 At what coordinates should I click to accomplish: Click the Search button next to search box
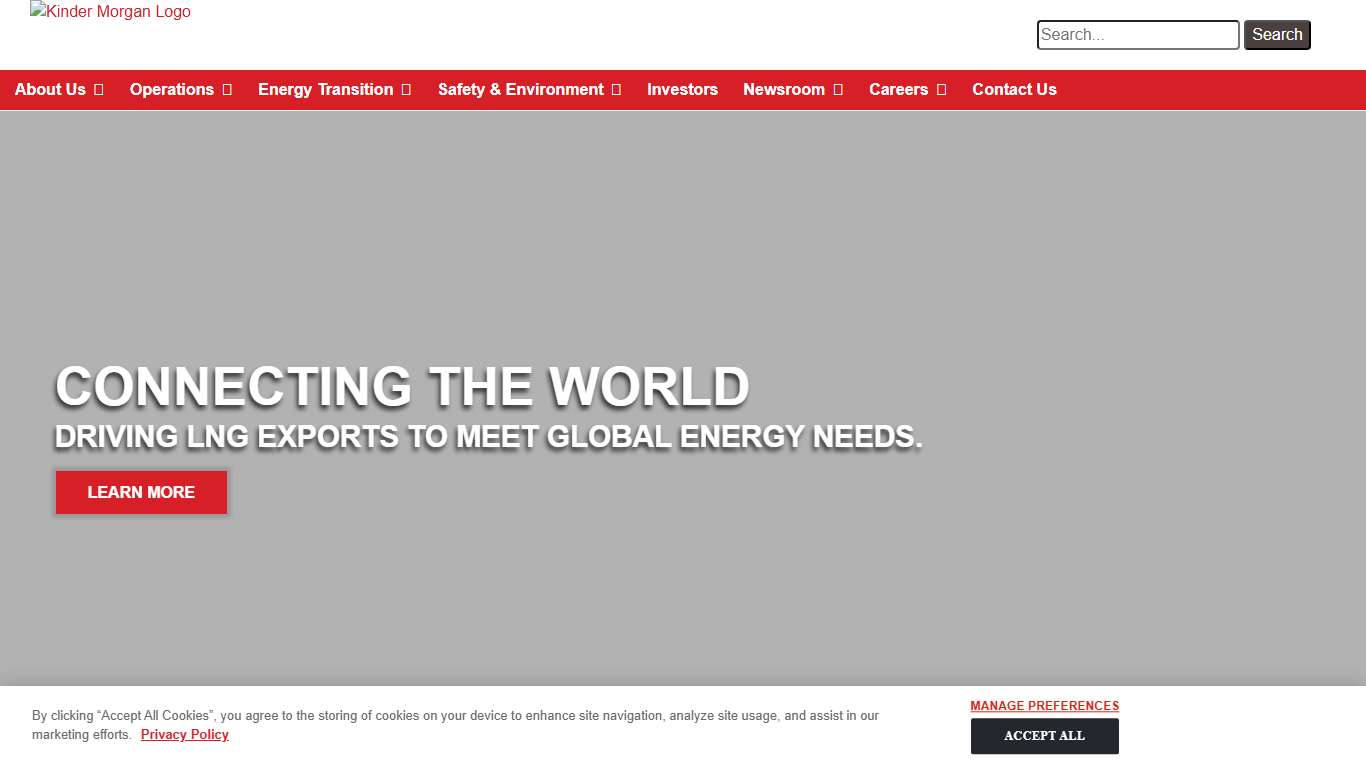[x=1277, y=34]
